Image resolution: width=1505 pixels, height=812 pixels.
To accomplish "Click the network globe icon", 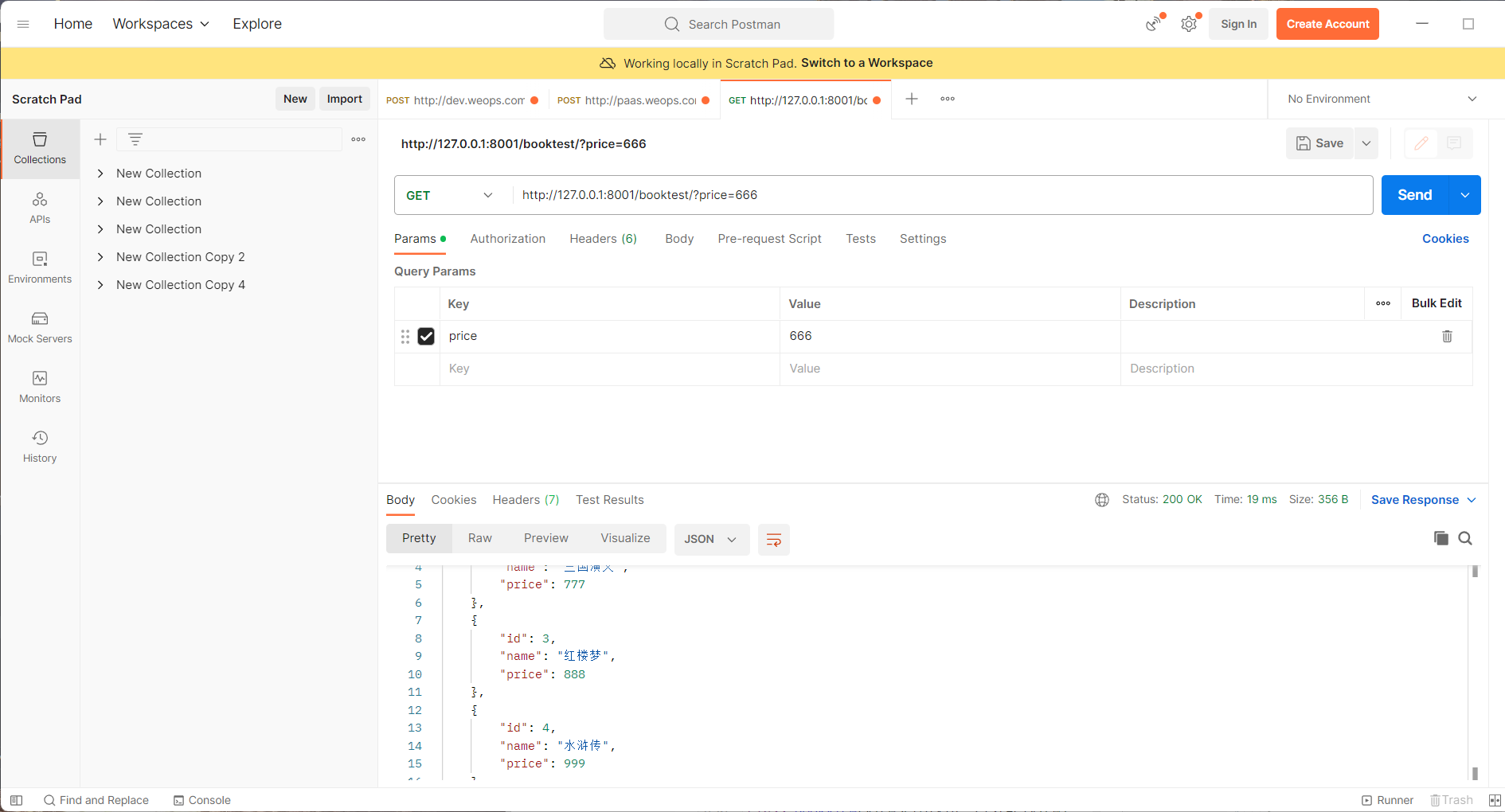I will (x=1102, y=500).
